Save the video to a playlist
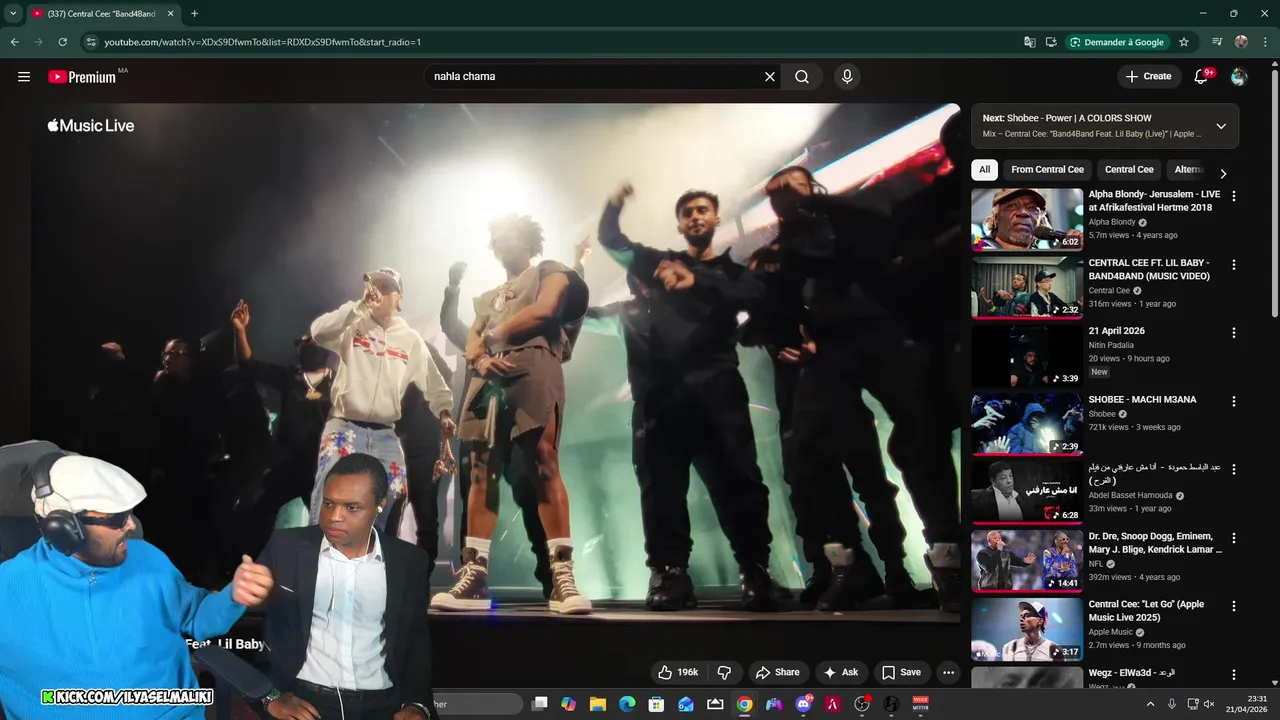Viewport: 1280px width, 720px height. [900, 672]
